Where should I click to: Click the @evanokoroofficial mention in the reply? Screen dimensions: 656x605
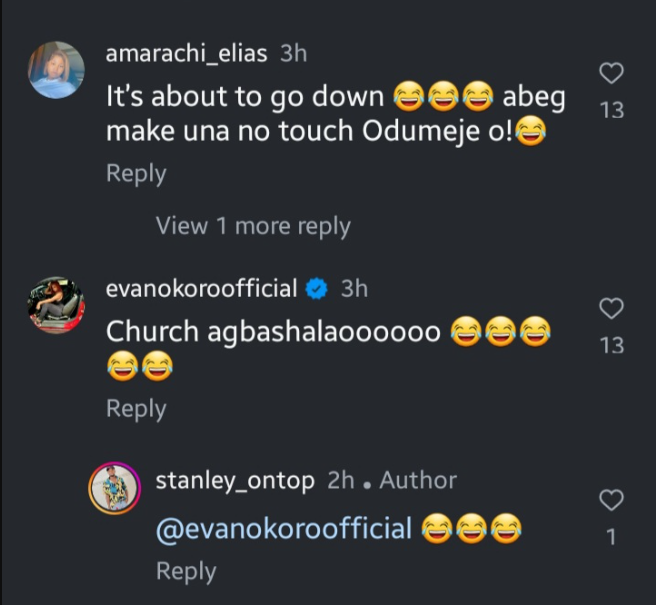pos(284,528)
